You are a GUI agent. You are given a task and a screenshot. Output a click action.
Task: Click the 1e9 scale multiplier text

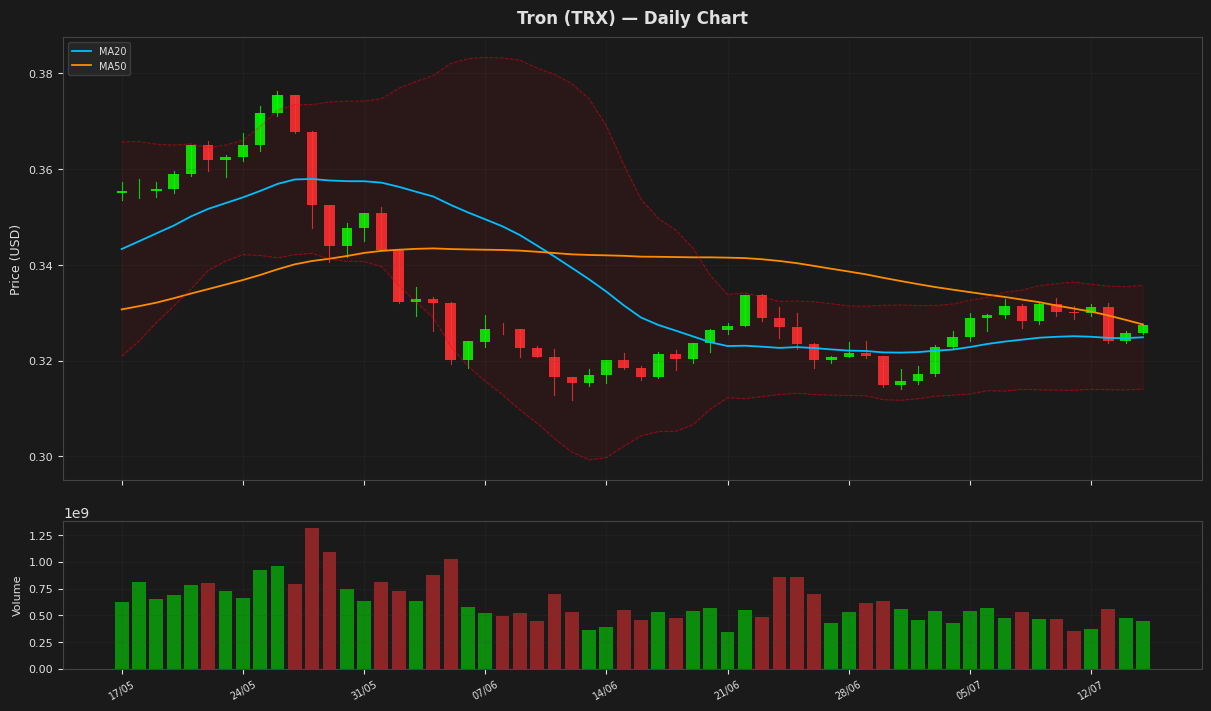click(76, 513)
